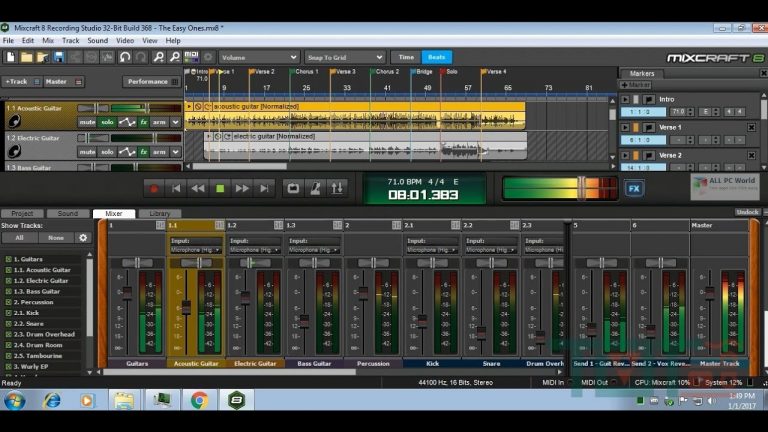Image resolution: width=768 pixels, height=432 pixels.
Task: Open the Sound menu
Action: coord(97,41)
